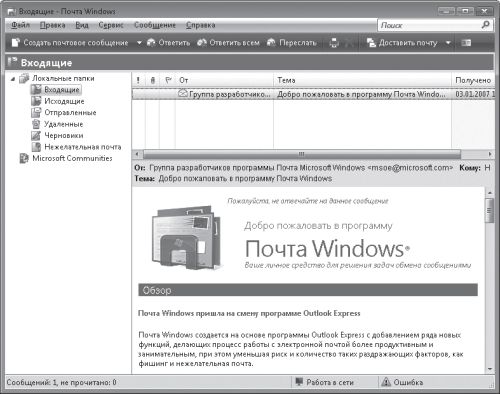Select the Исходящие folder
The height and width of the screenshot is (394, 500).
click(x=64, y=101)
